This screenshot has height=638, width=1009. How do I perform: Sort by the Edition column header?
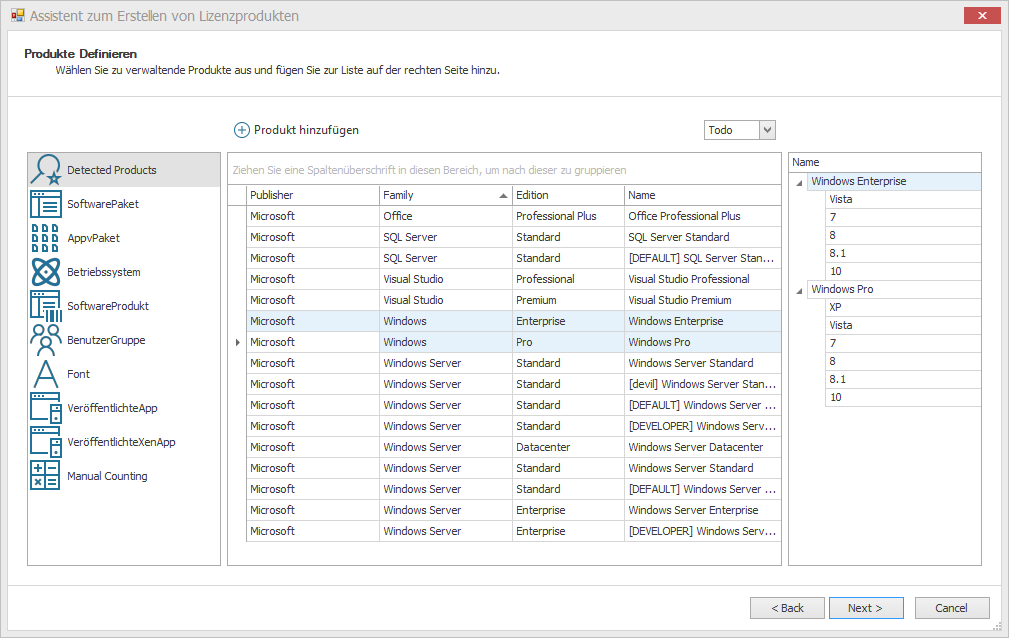(x=568, y=195)
